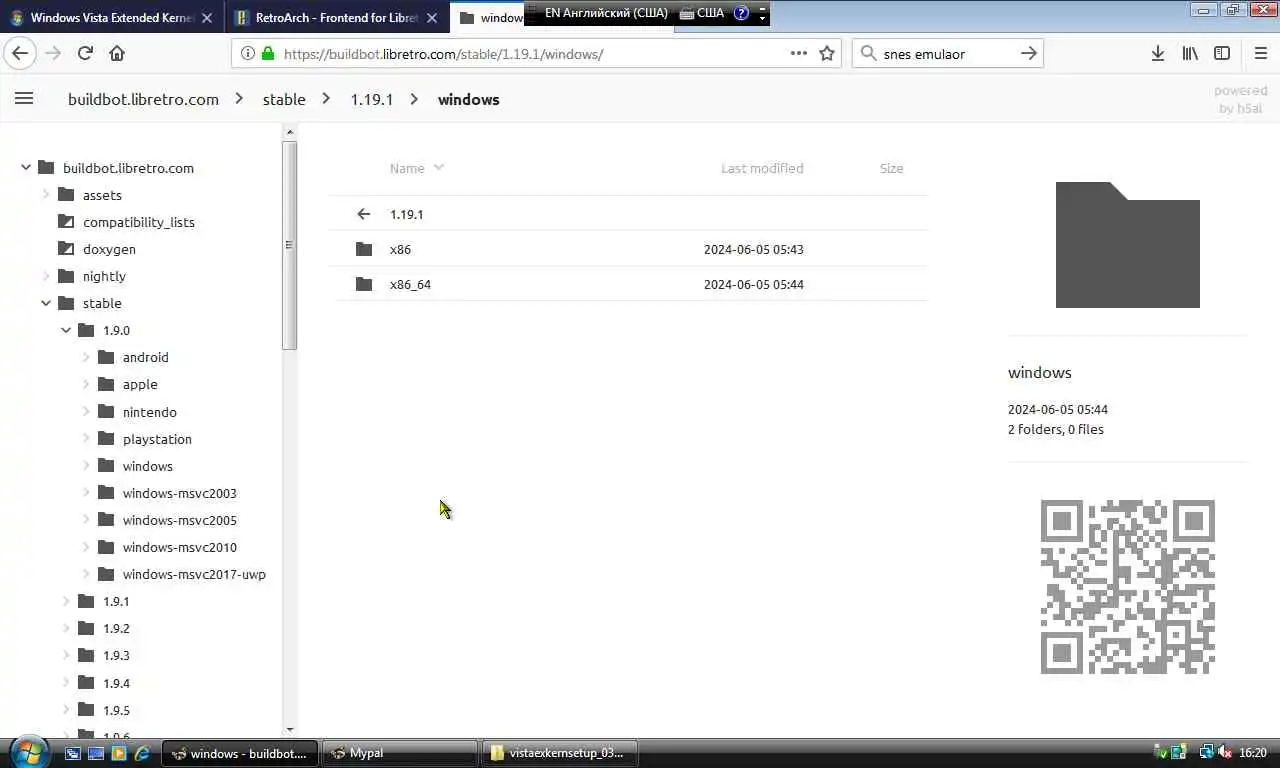Select windows-msvc2005 in the tree
Viewport: 1280px width, 768px height.
tap(179, 520)
